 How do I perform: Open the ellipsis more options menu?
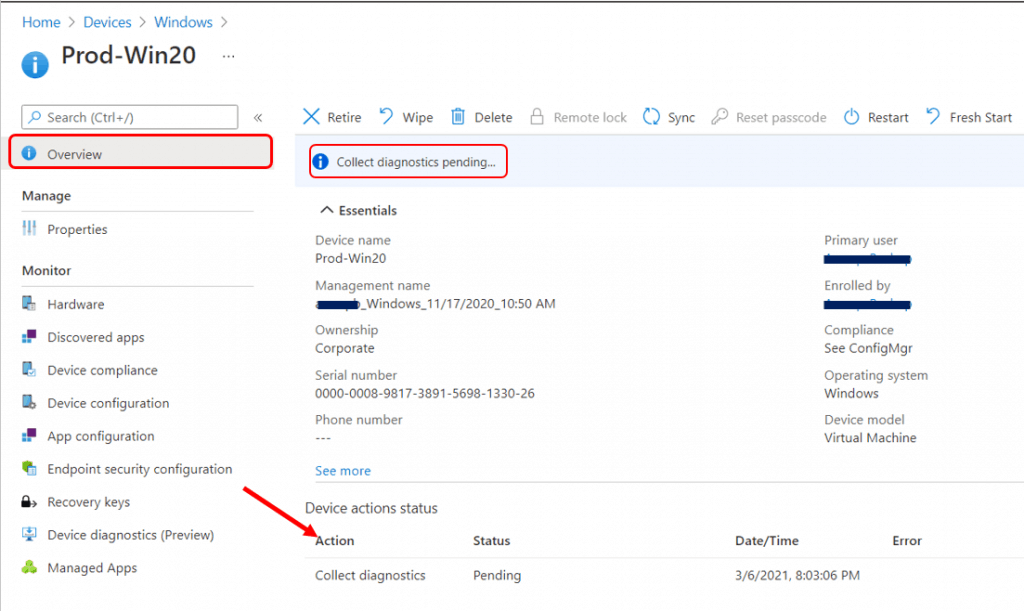click(x=228, y=56)
